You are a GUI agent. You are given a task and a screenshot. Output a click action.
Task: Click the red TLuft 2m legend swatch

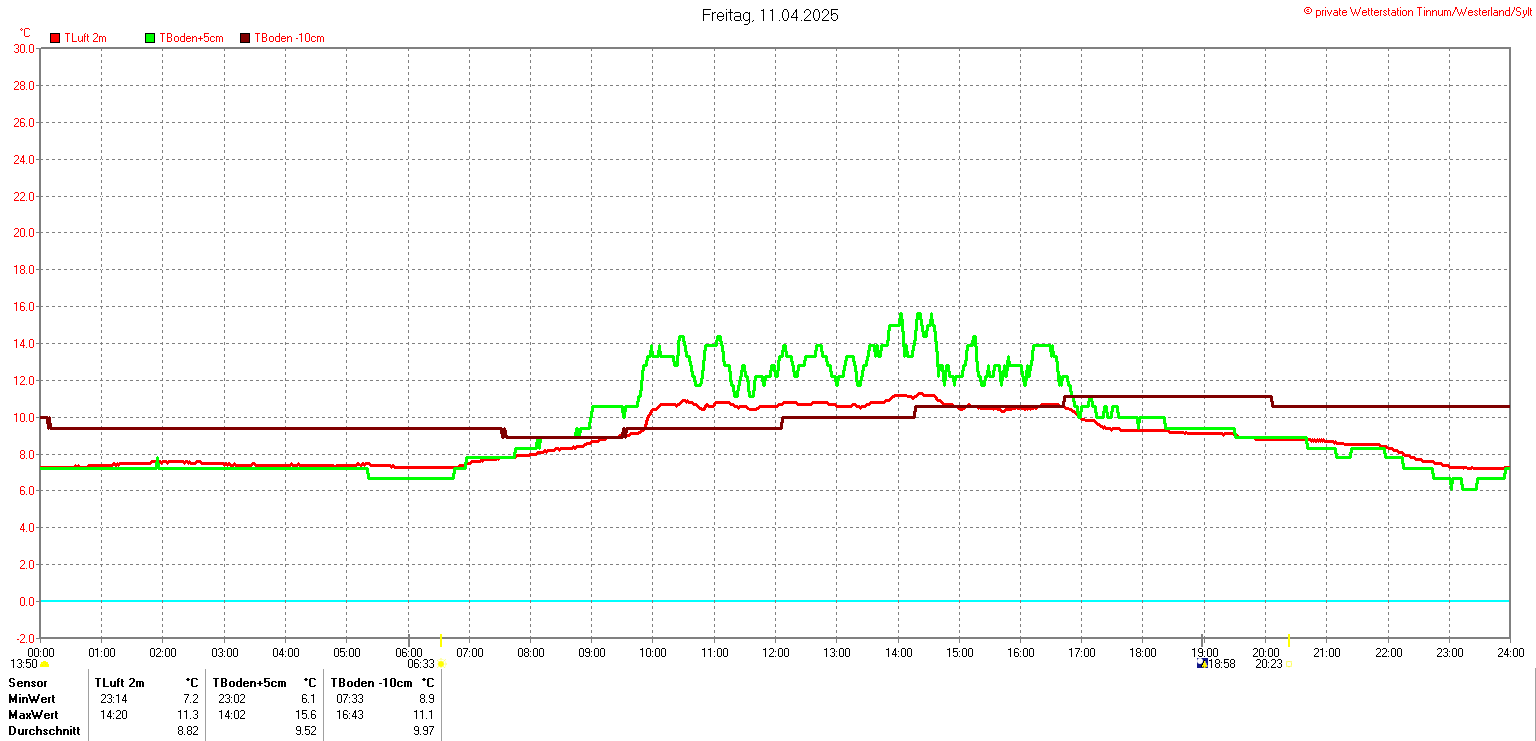[x=55, y=38]
